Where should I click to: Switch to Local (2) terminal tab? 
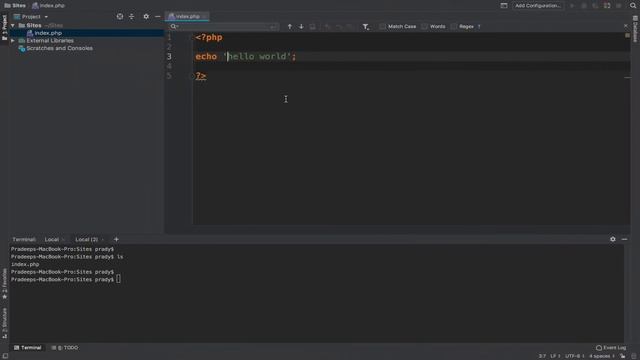(87, 240)
